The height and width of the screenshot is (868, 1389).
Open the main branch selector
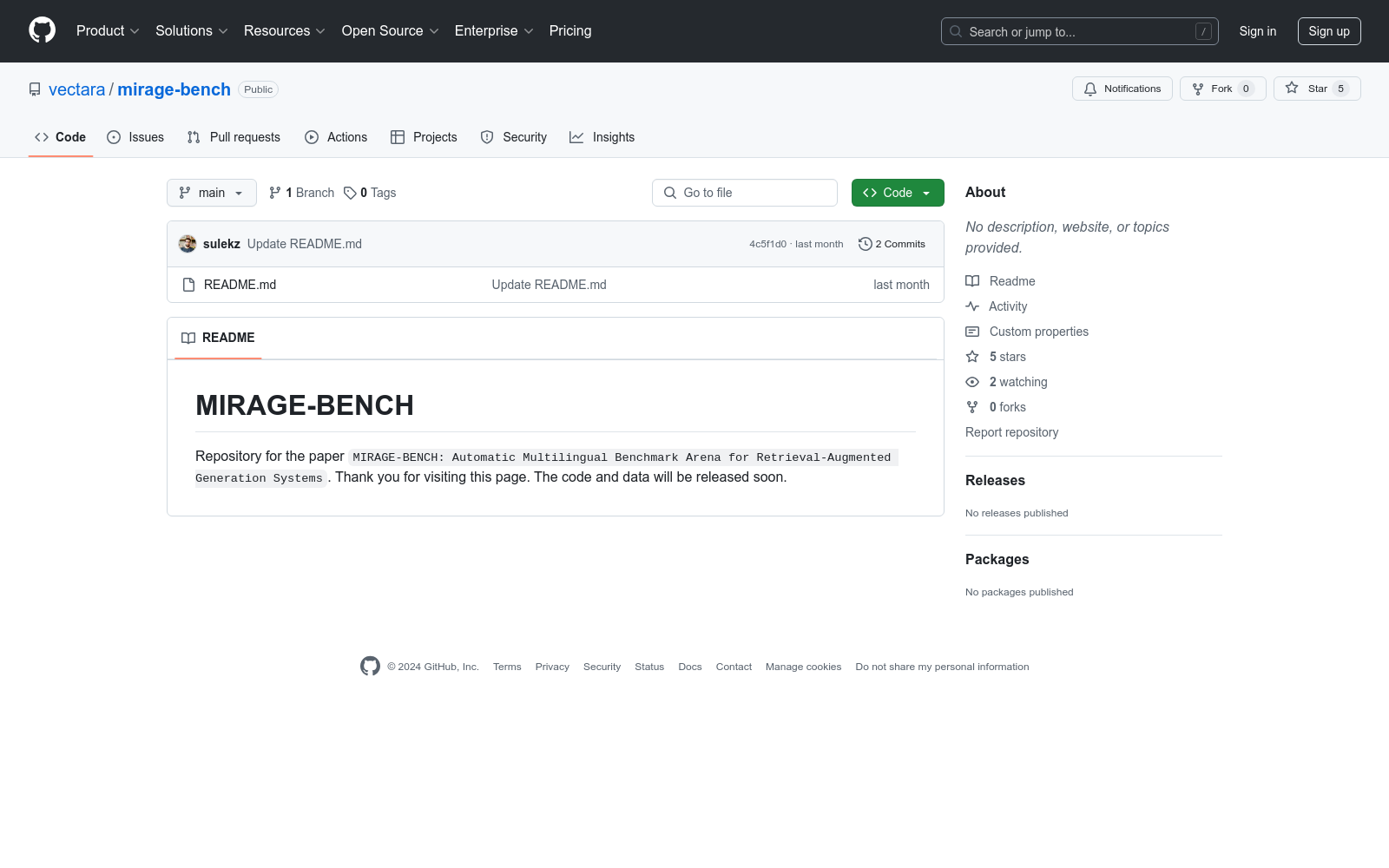(x=212, y=193)
